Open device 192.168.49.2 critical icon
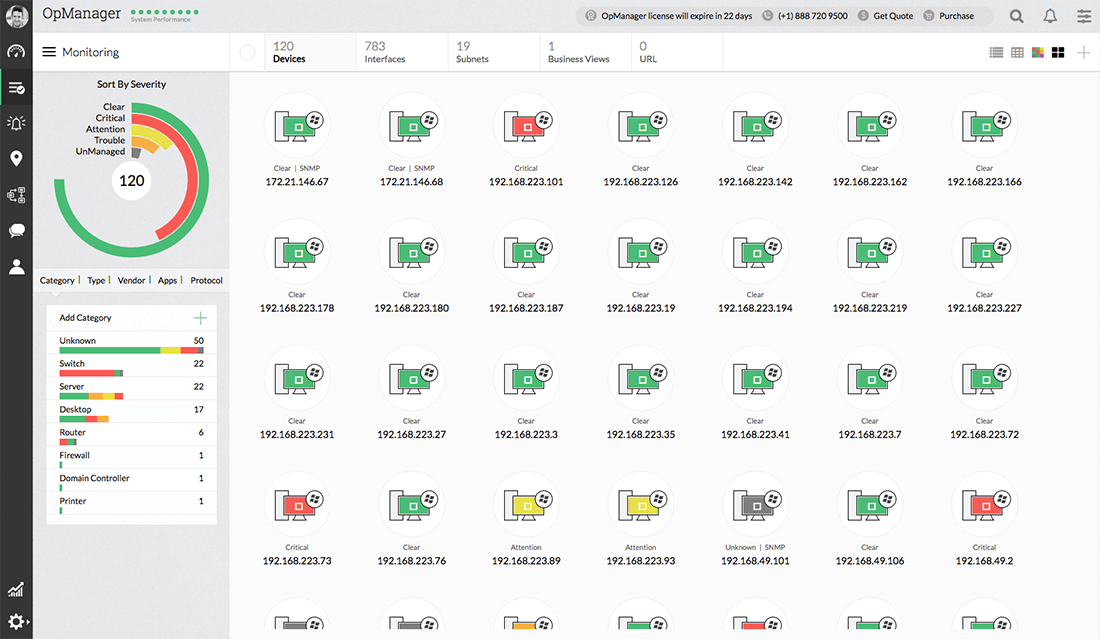Viewport: 1100px width, 639px height. point(984,504)
